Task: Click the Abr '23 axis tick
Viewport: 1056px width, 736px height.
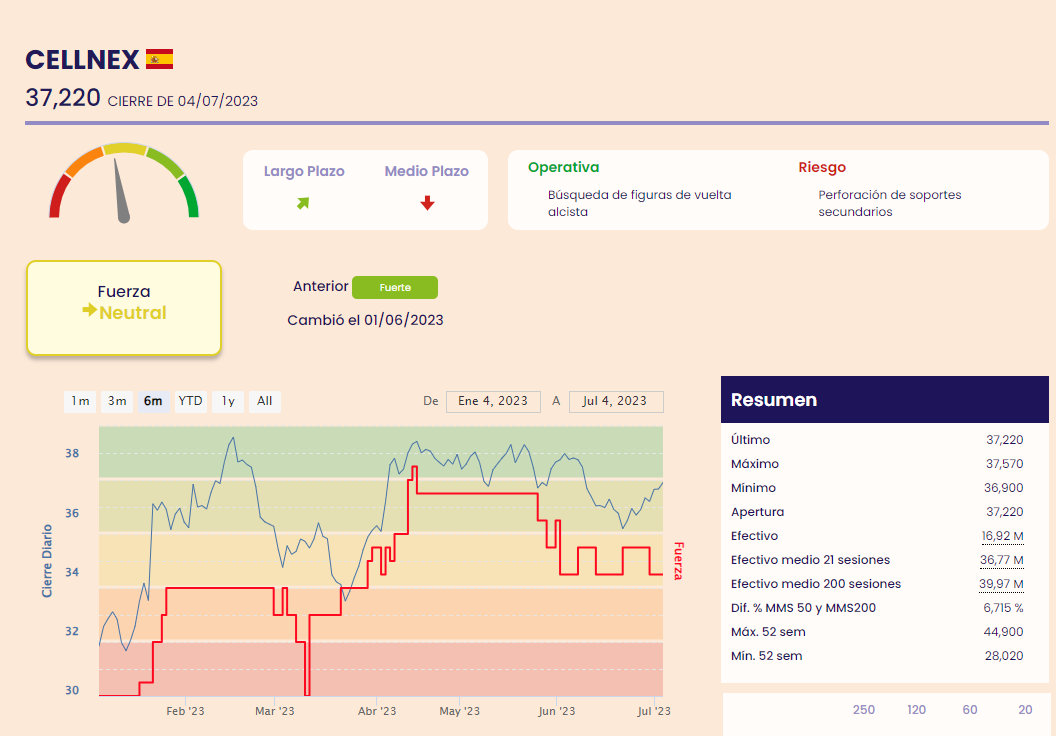Action: pyautogui.click(x=377, y=711)
